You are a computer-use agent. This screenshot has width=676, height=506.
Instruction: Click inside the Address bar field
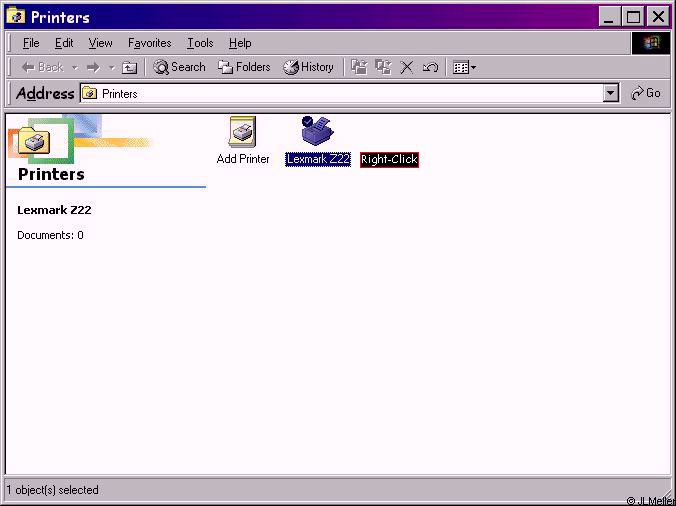click(349, 93)
